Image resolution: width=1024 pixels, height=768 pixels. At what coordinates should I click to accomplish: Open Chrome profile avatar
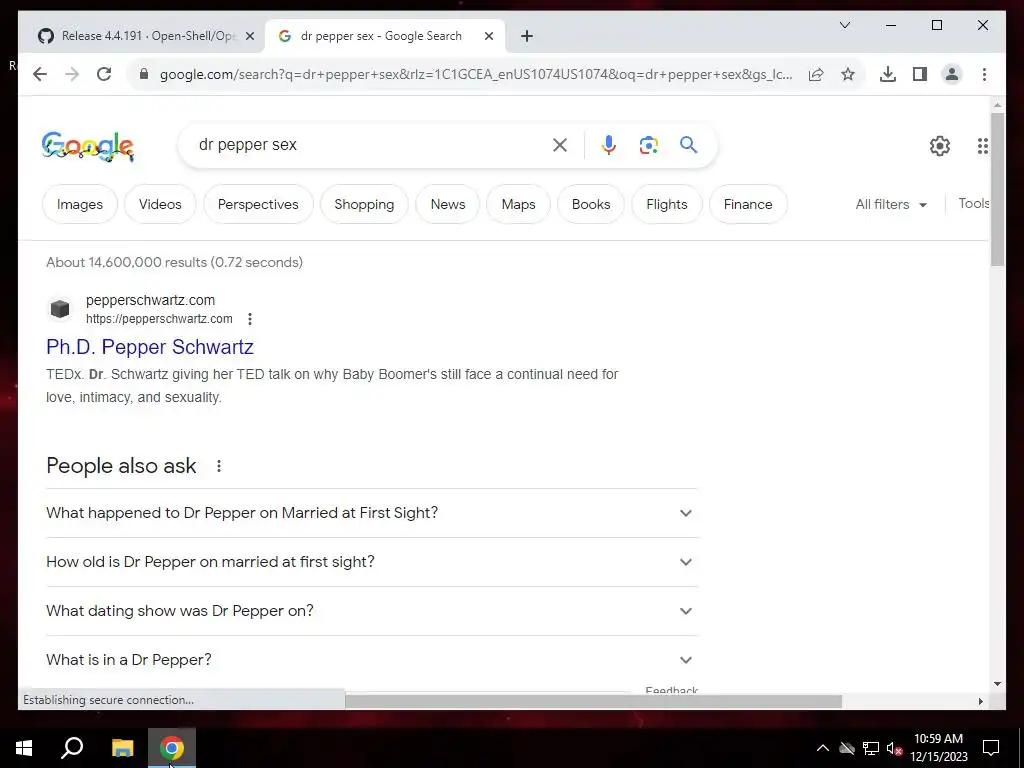pyautogui.click(x=952, y=74)
